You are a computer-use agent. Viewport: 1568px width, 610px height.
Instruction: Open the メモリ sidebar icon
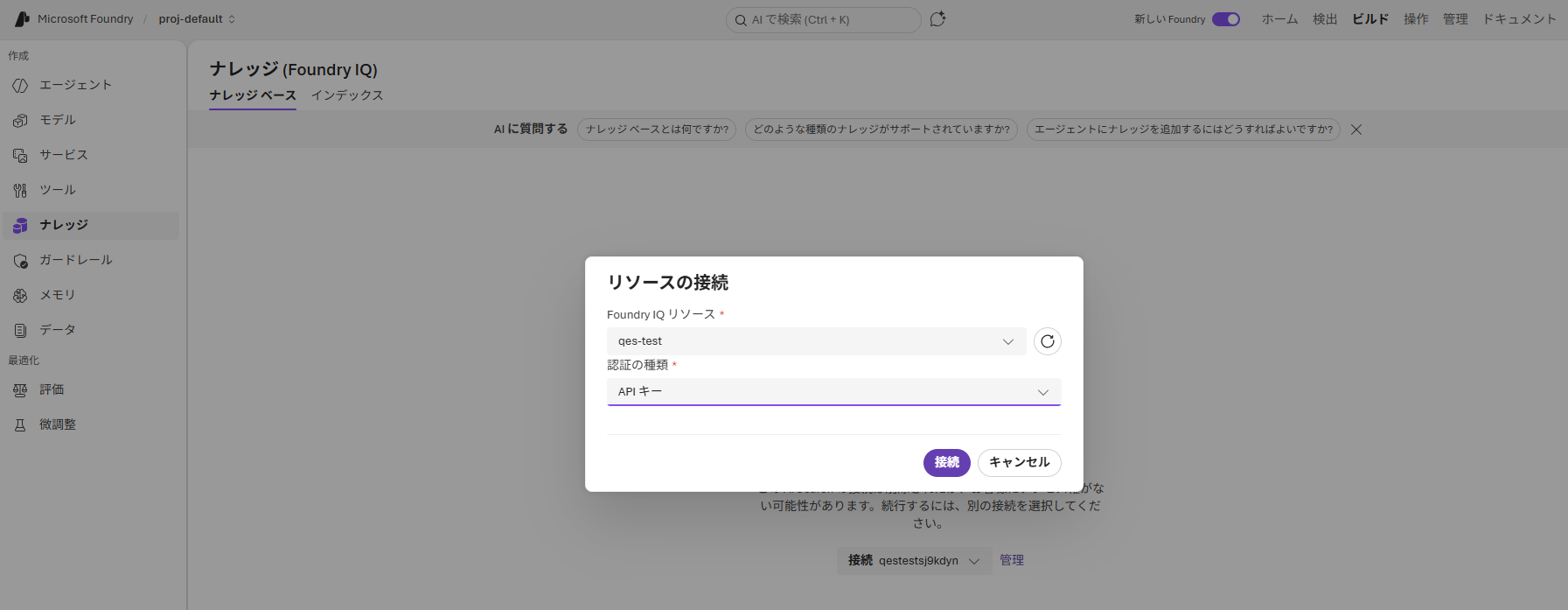tap(20, 295)
